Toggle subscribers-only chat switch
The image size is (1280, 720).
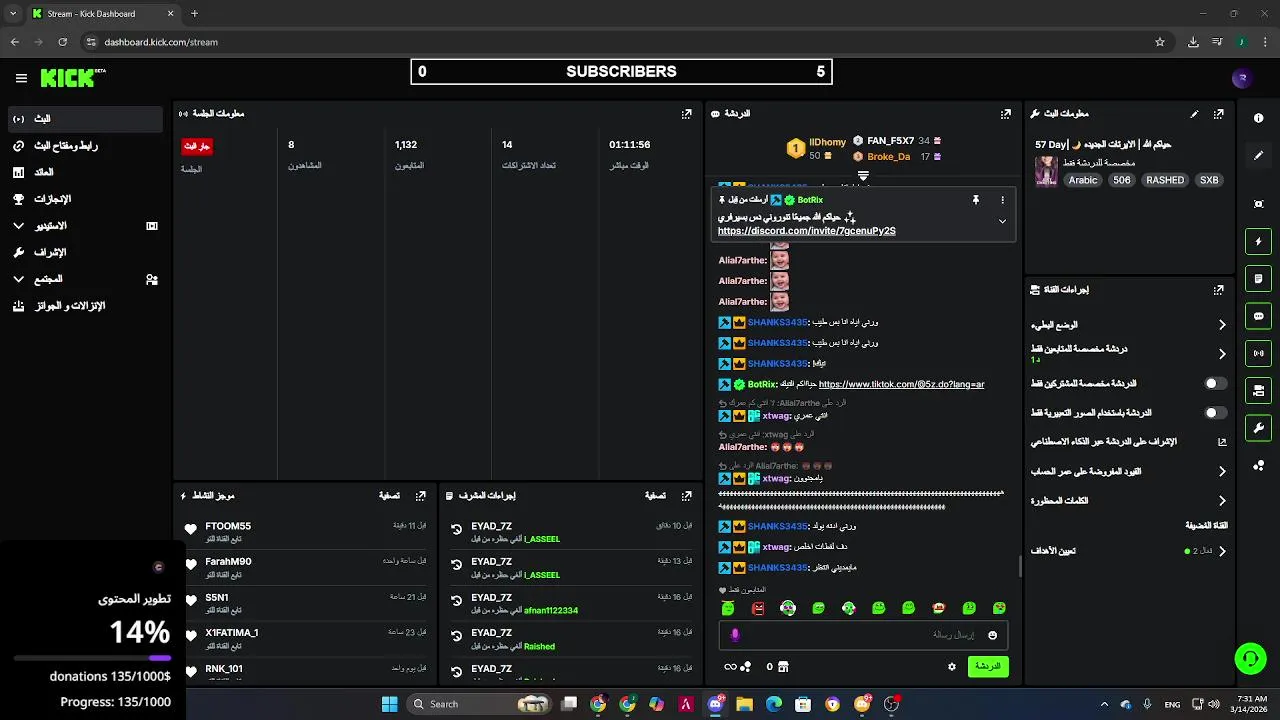(1214, 383)
